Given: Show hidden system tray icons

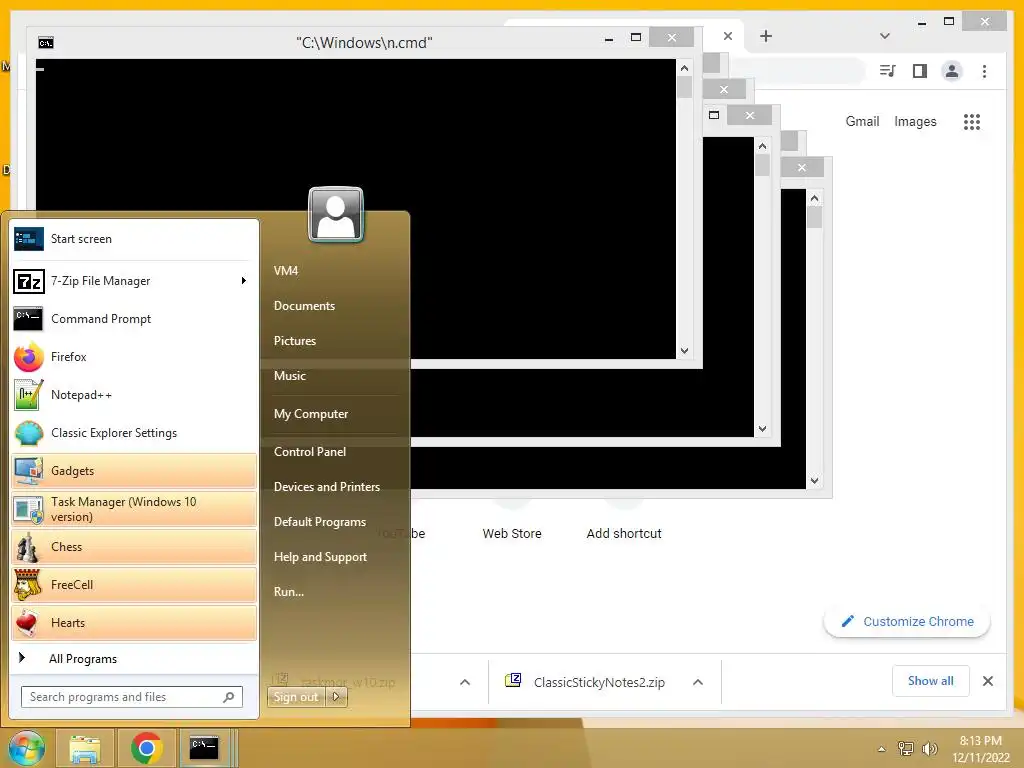Looking at the screenshot, I should pos(882,749).
